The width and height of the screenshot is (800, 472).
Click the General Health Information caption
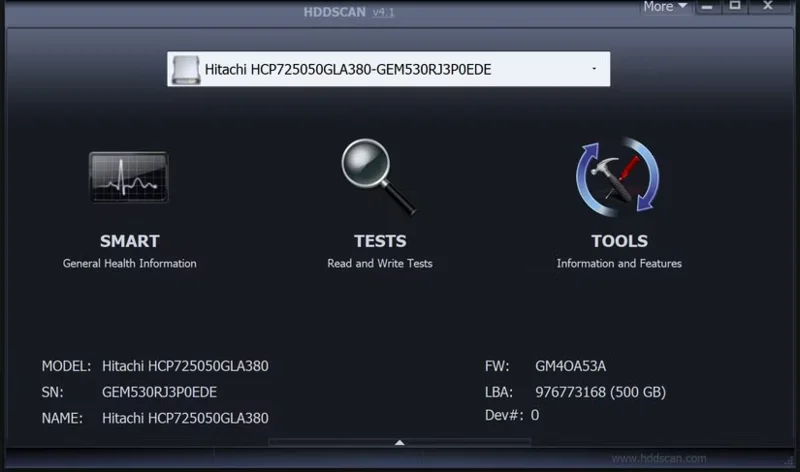click(129, 264)
